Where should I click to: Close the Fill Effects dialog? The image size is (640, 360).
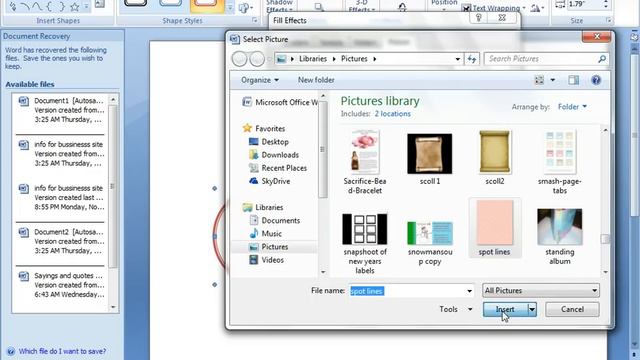point(502,18)
